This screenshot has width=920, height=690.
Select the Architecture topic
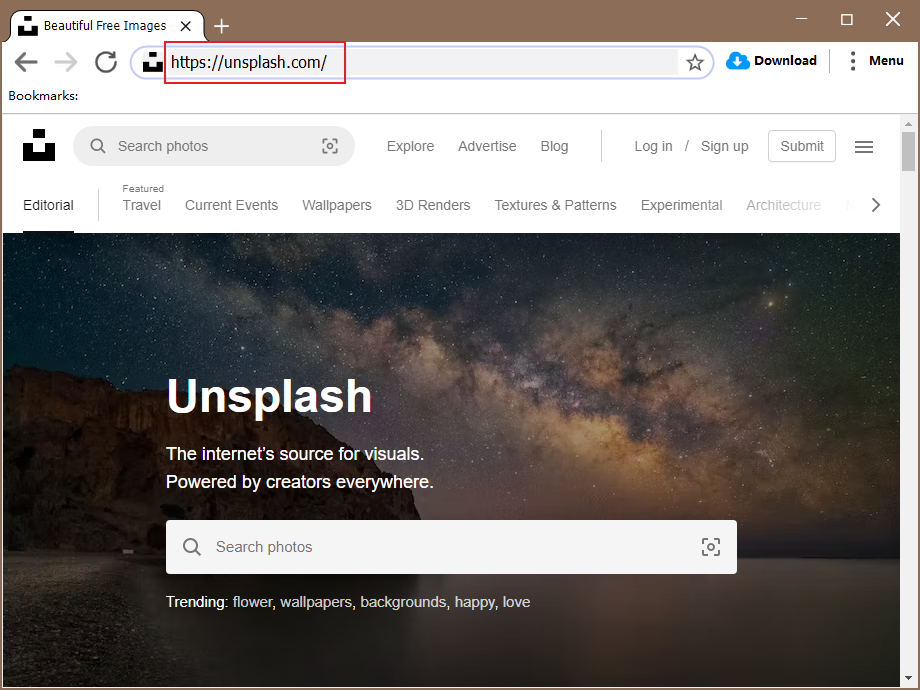coord(783,205)
